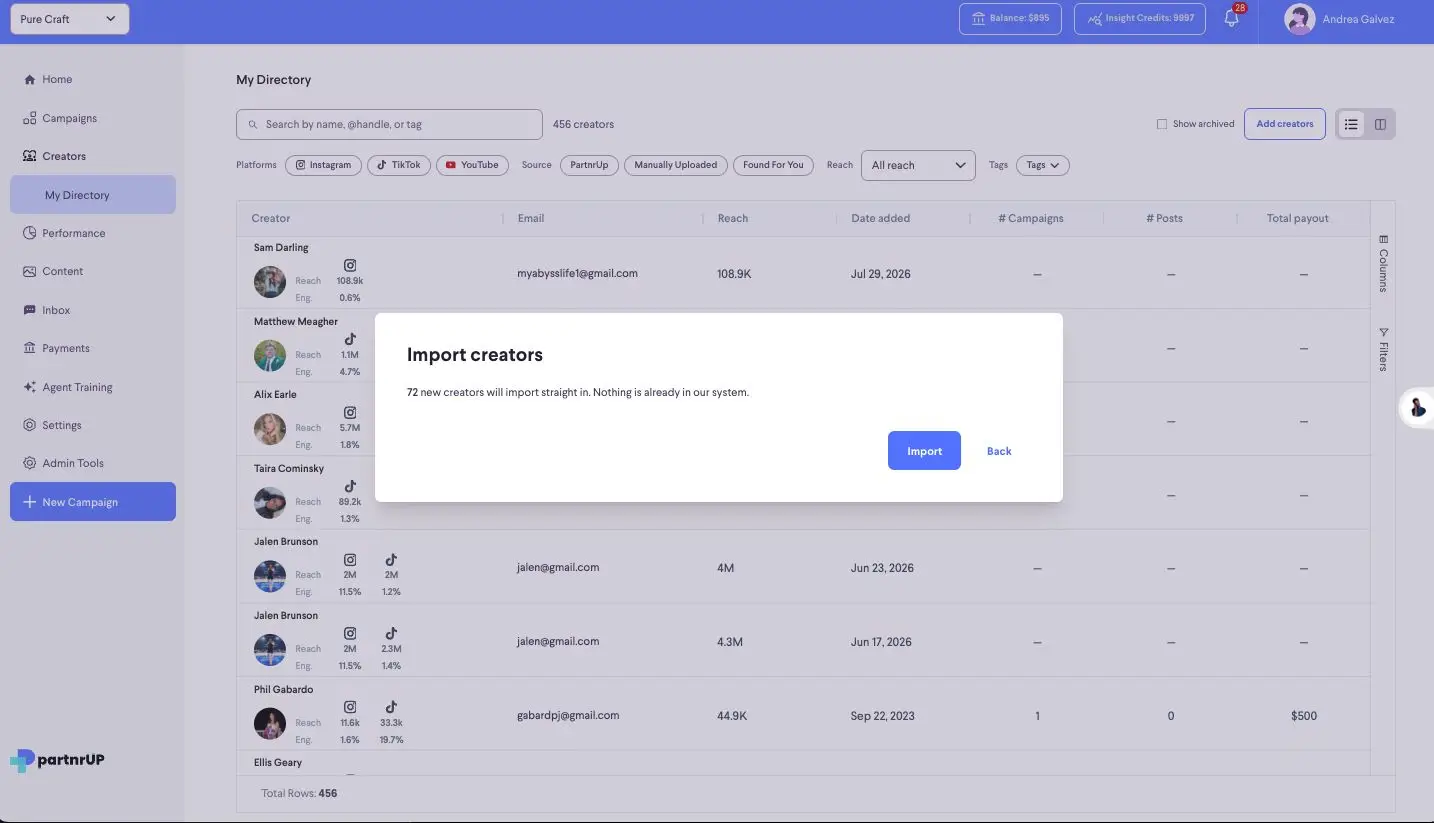Open Andrea Galvez profile avatar

pos(1299,19)
